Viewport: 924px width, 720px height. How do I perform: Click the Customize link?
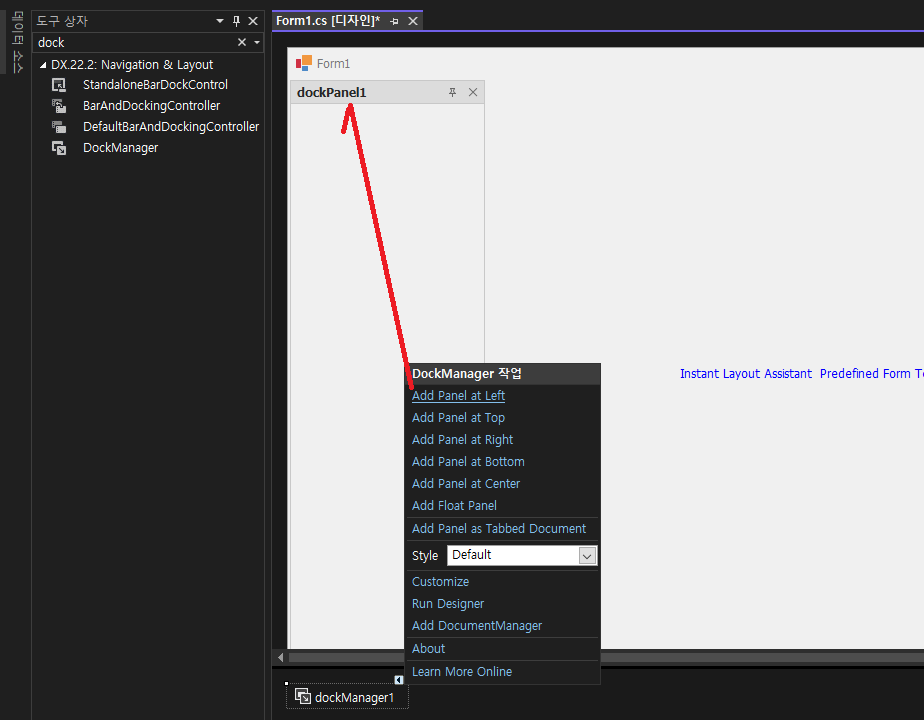(440, 582)
